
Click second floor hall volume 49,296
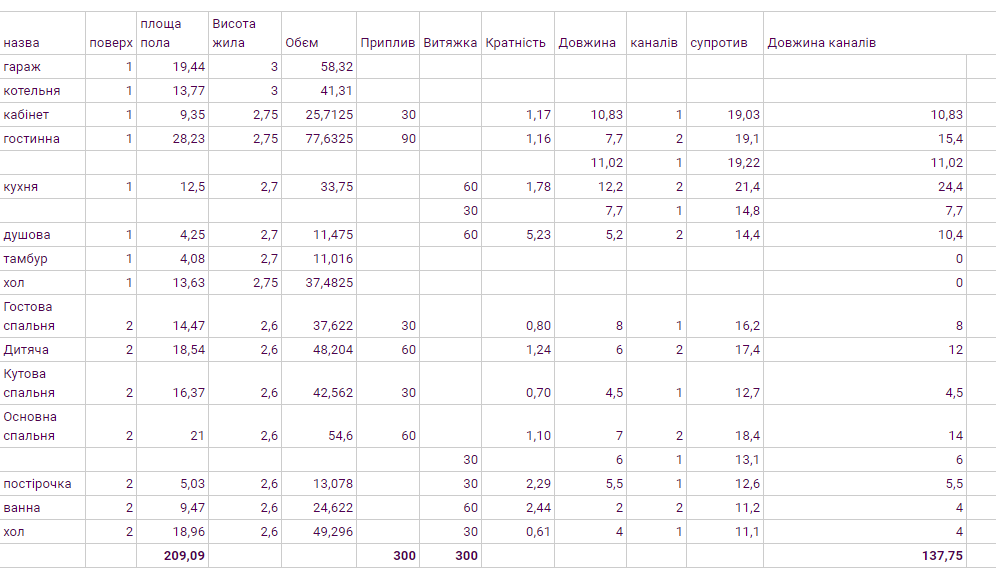(319, 531)
